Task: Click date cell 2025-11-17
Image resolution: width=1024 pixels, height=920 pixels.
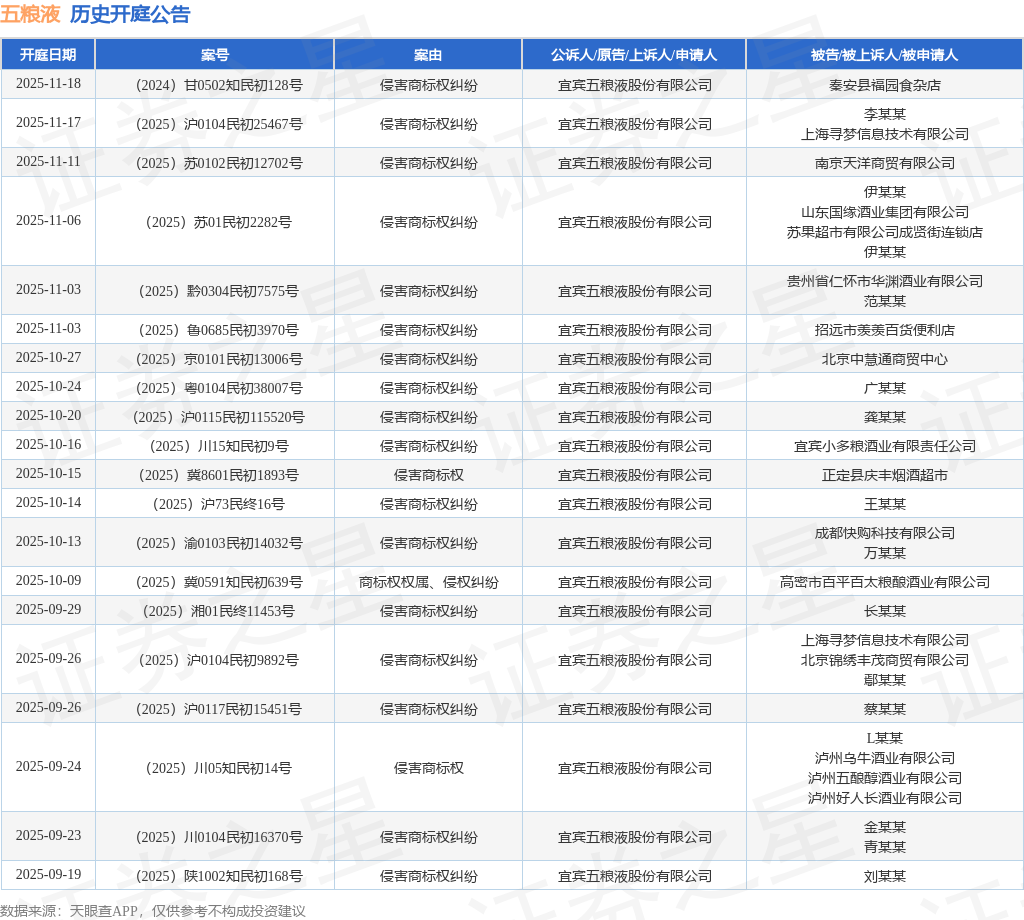Action: pyautogui.click(x=48, y=123)
